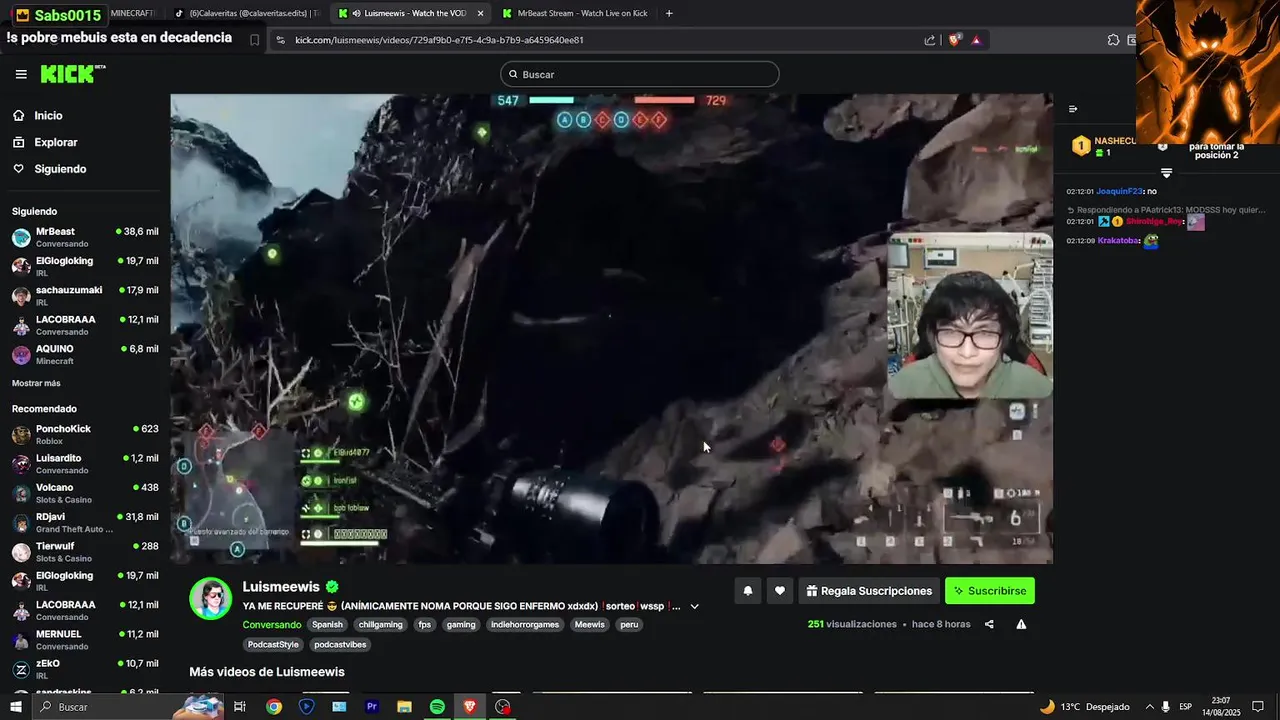Open AQUINO Minecraft channel in sidebar
This screenshot has height=720, width=1280.
pos(85,354)
